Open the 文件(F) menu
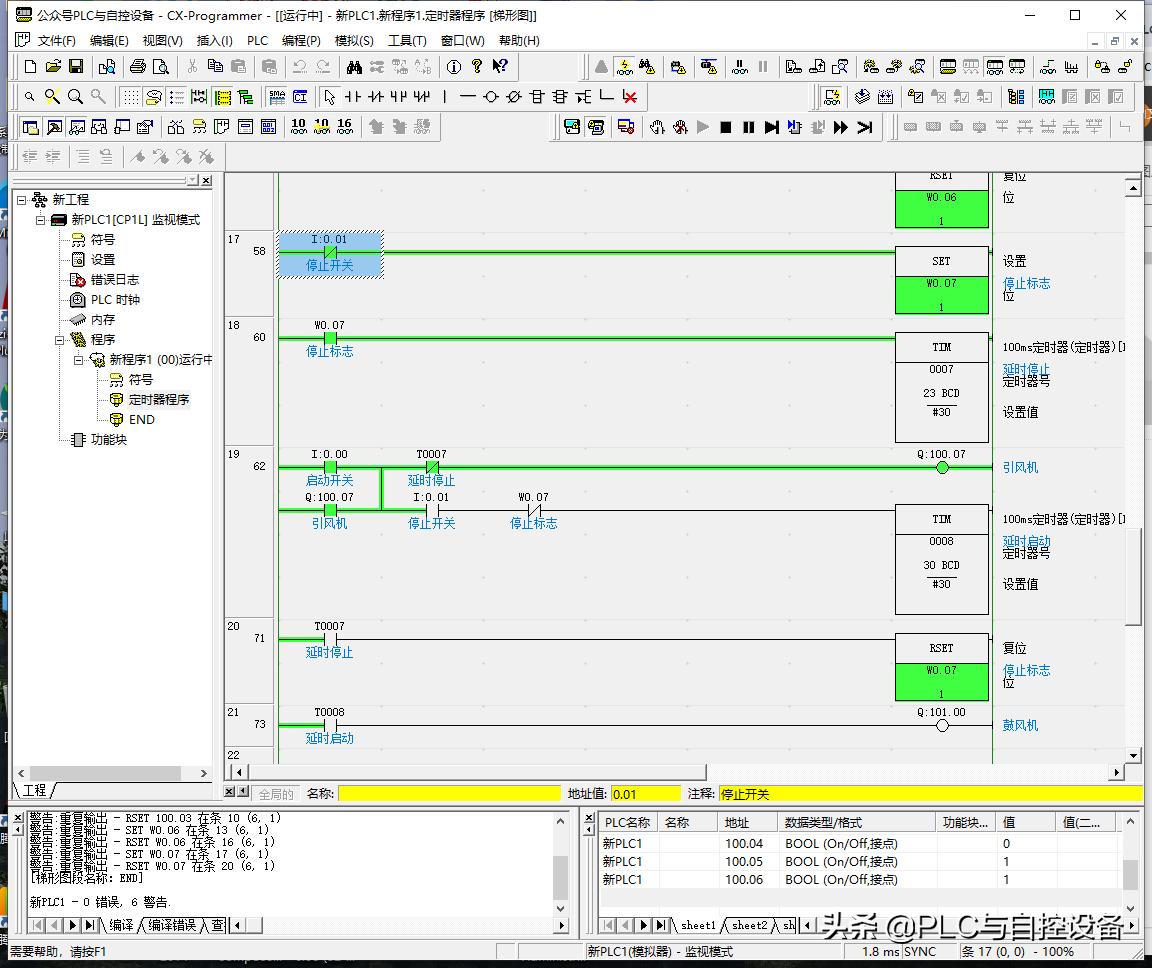1152x968 pixels. 56,40
